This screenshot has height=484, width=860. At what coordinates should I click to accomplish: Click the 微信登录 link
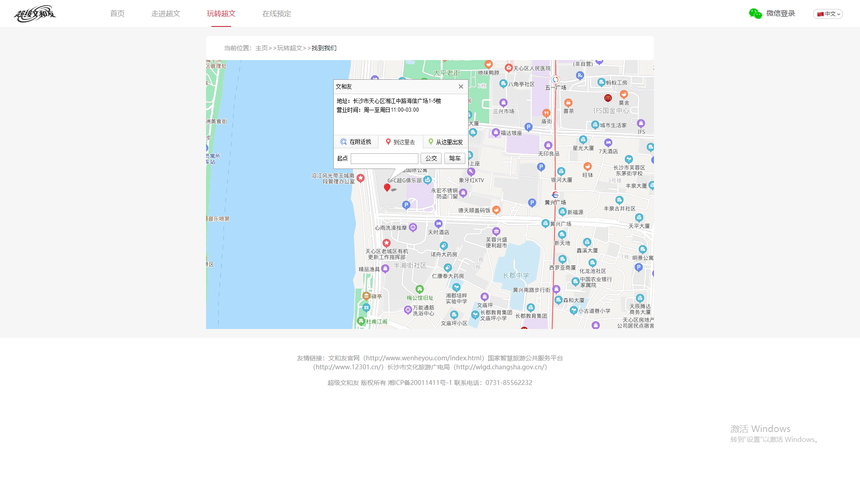click(780, 14)
